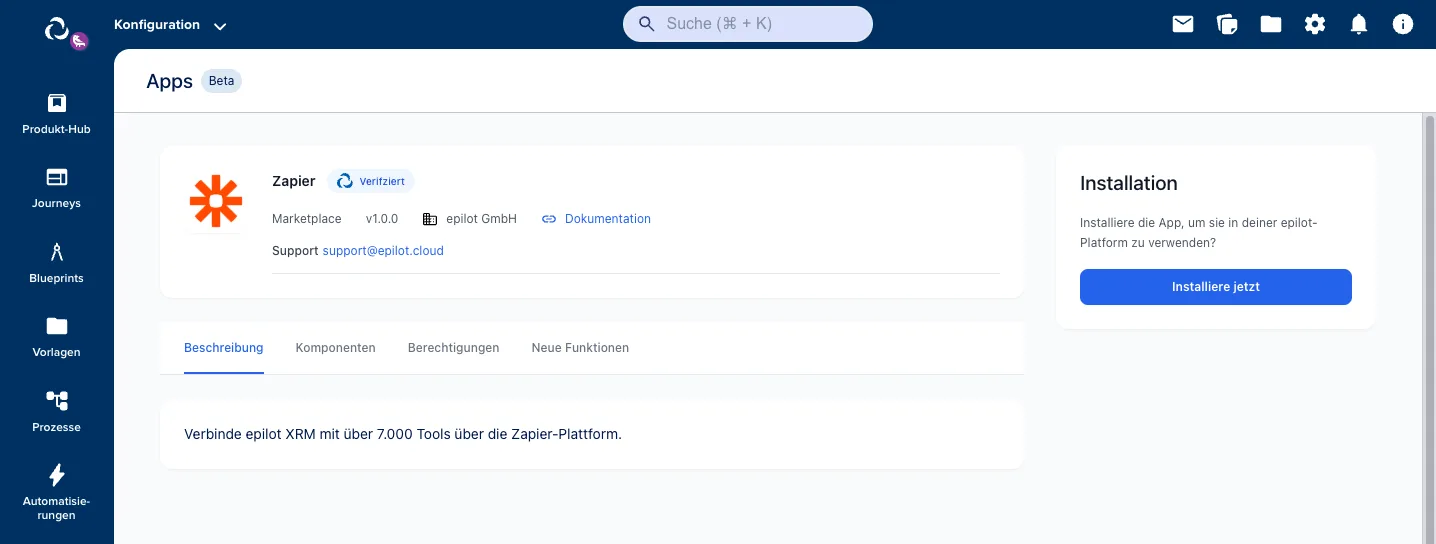Click the Zapier app logo
The image size is (1436, 544).
coord(215,201)
